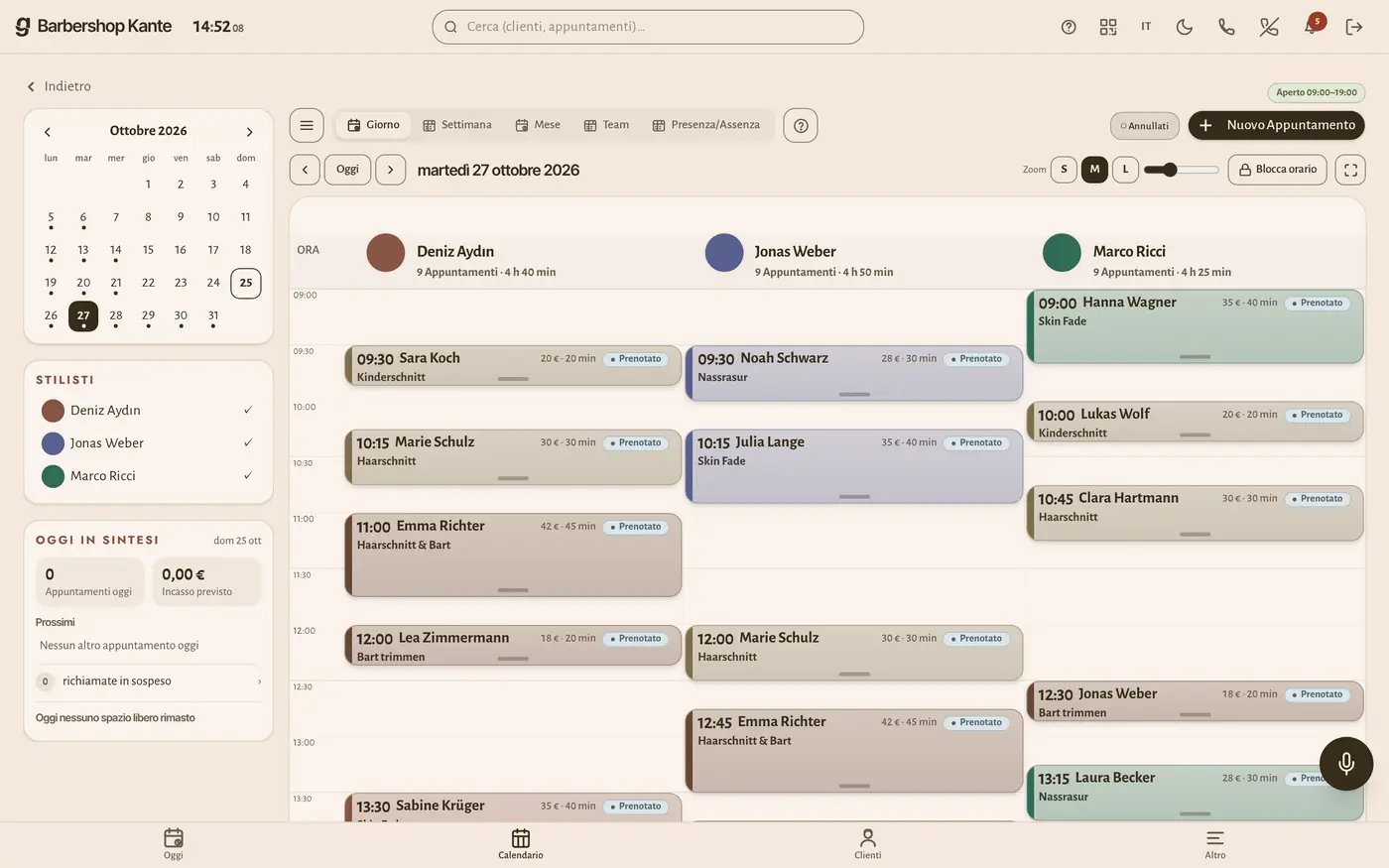The image size is (1389, 868).
Task: Switch to dark mode moon icon
Action: pos(1185,27)
